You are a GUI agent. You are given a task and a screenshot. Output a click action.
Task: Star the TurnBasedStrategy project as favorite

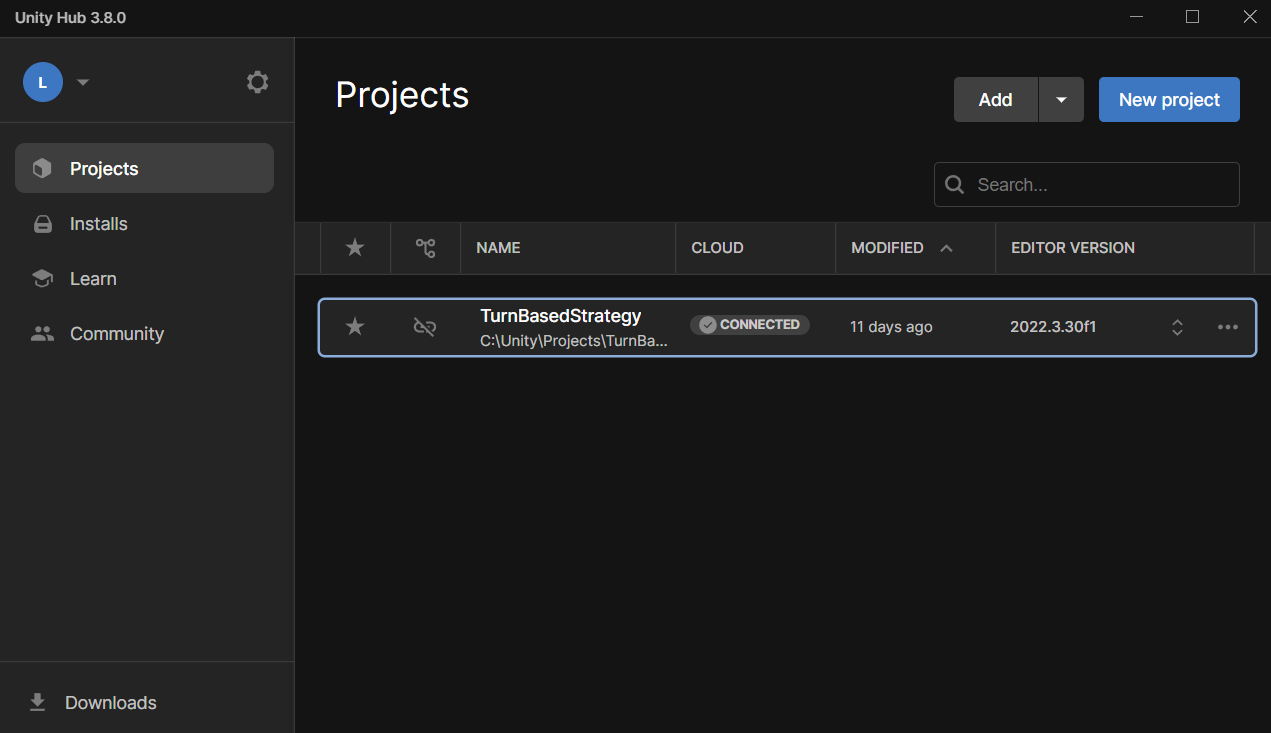355,327
